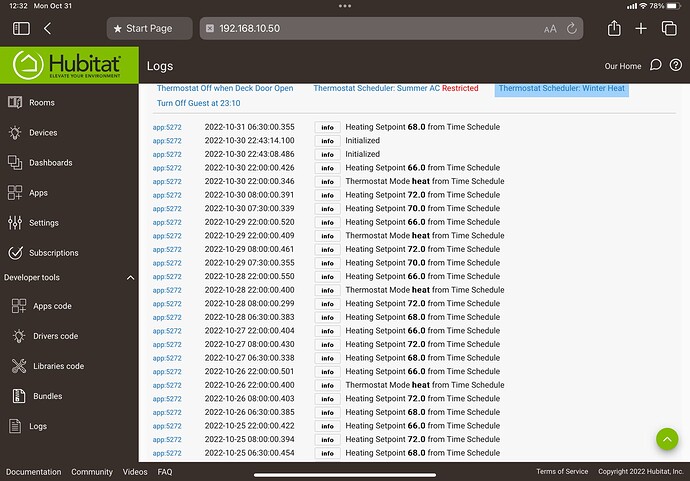
Task: Open Drivers code in developer tools
Action: pos(55,336)
